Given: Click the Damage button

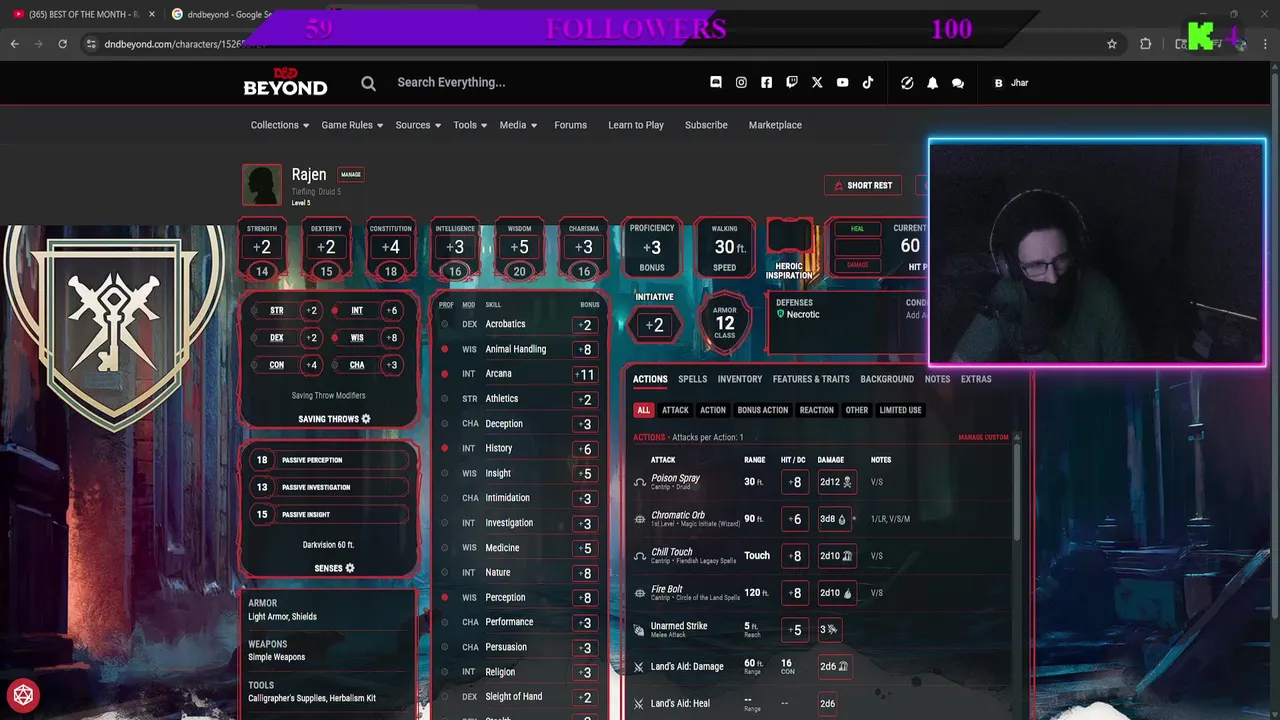Looking at the screenshot, I should tap(857, 265).
